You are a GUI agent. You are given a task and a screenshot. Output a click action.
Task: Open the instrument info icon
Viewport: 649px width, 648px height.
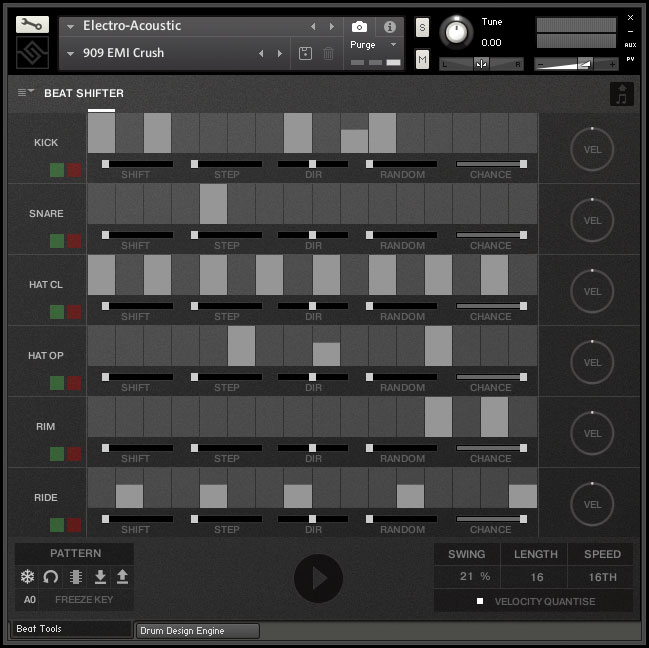point(390,27)
